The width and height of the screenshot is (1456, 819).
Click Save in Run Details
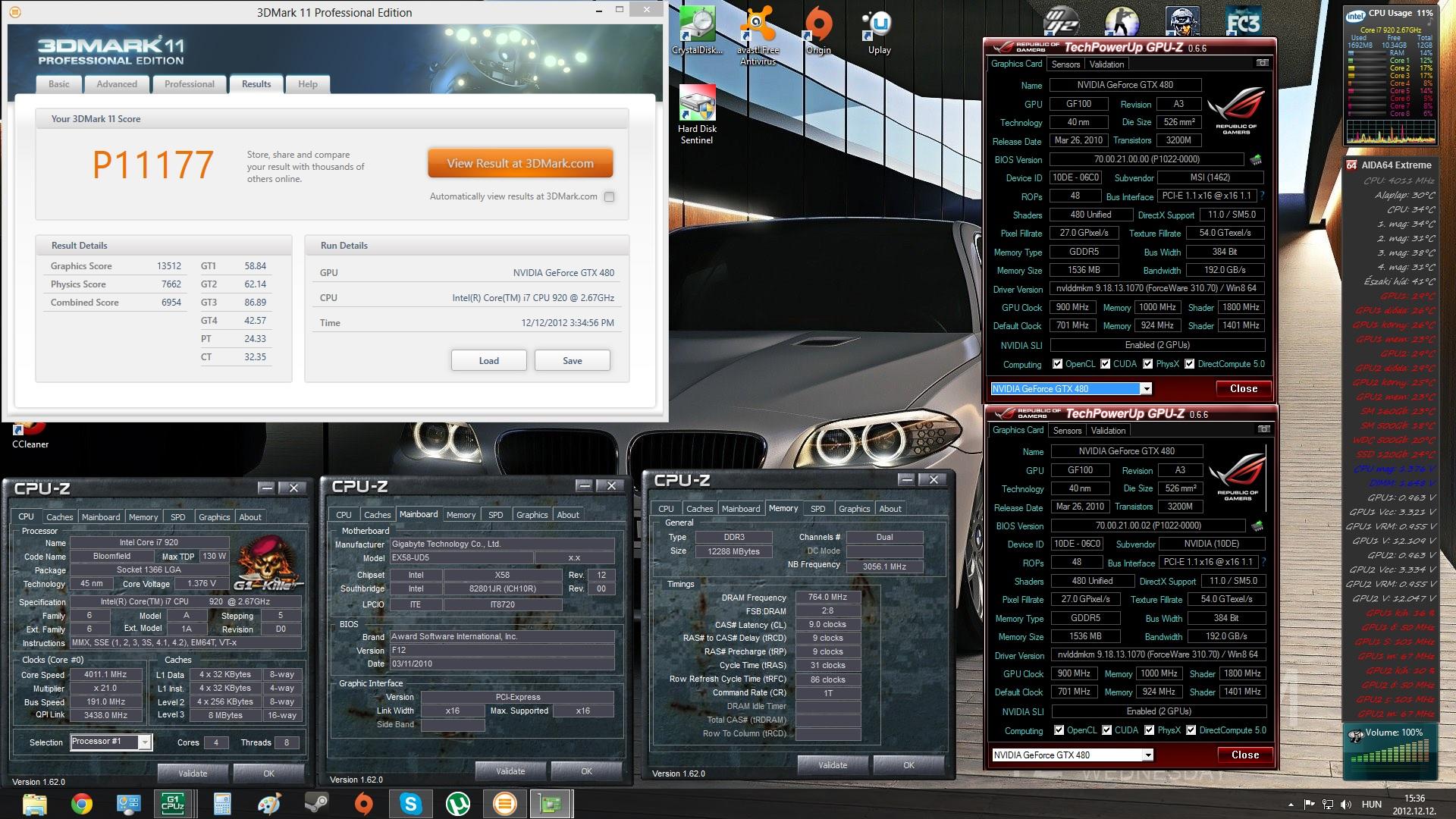click(x=572, y=360)
